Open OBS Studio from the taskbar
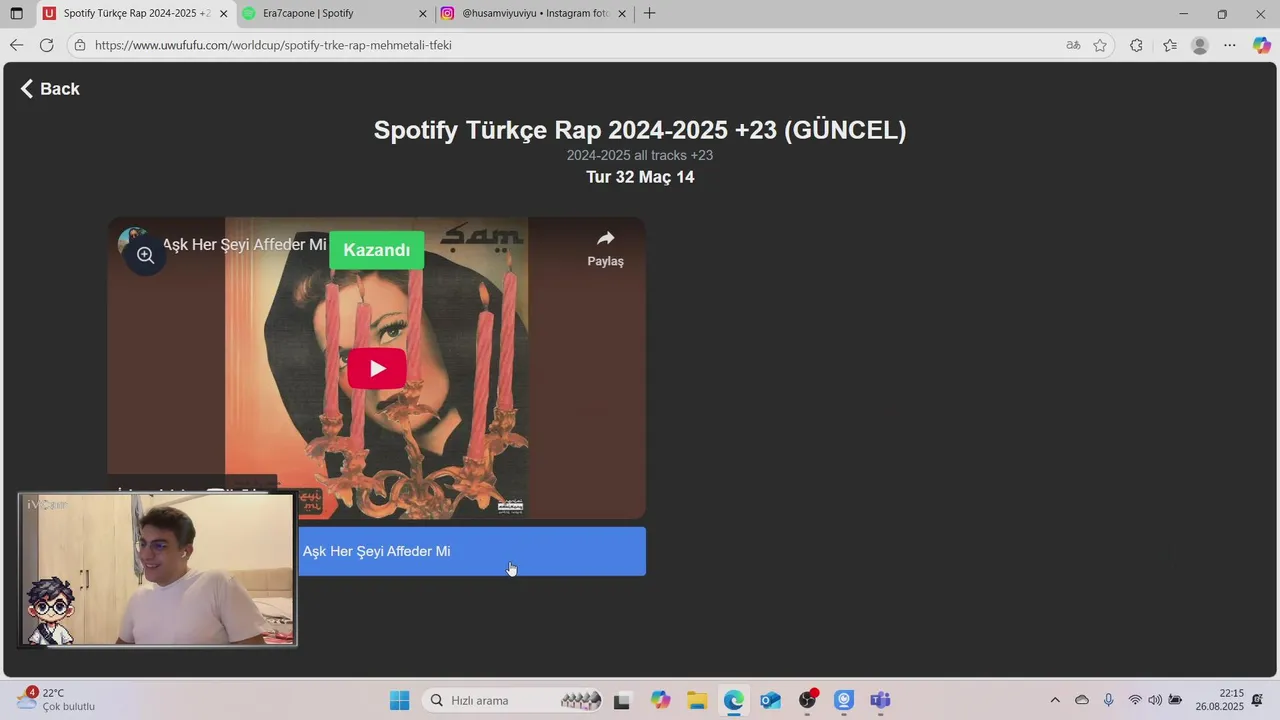This screenshot has width=1280, height=720. point(807,700)
